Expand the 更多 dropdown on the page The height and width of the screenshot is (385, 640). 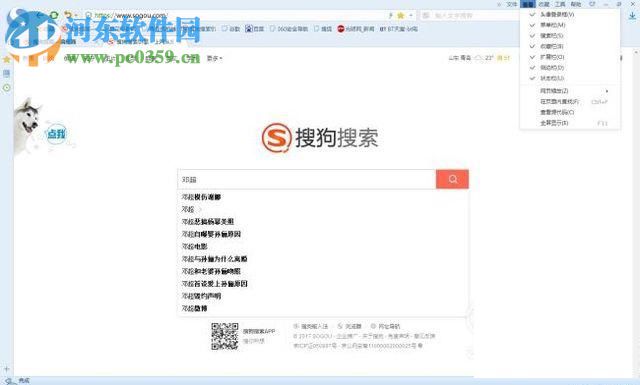[214, 58]
